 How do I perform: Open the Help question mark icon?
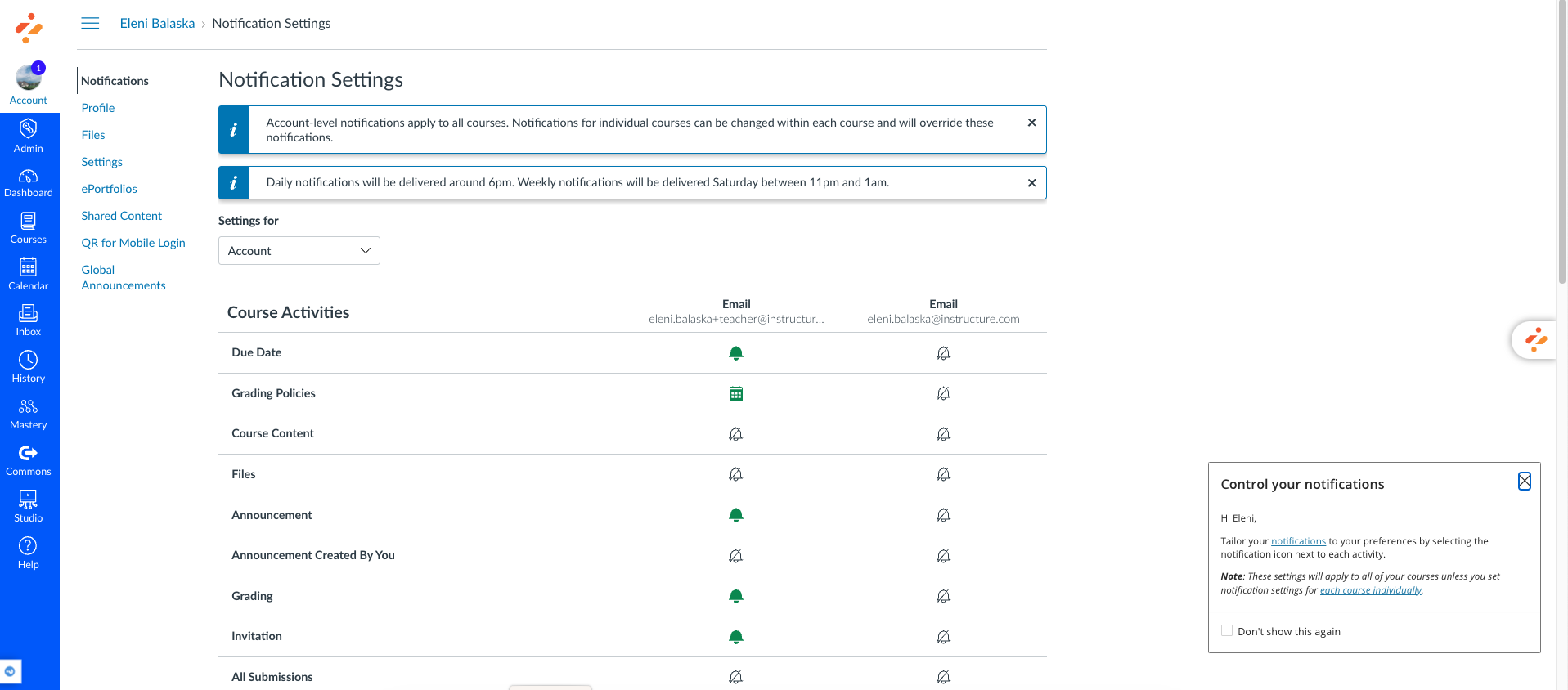coord(28,553)
